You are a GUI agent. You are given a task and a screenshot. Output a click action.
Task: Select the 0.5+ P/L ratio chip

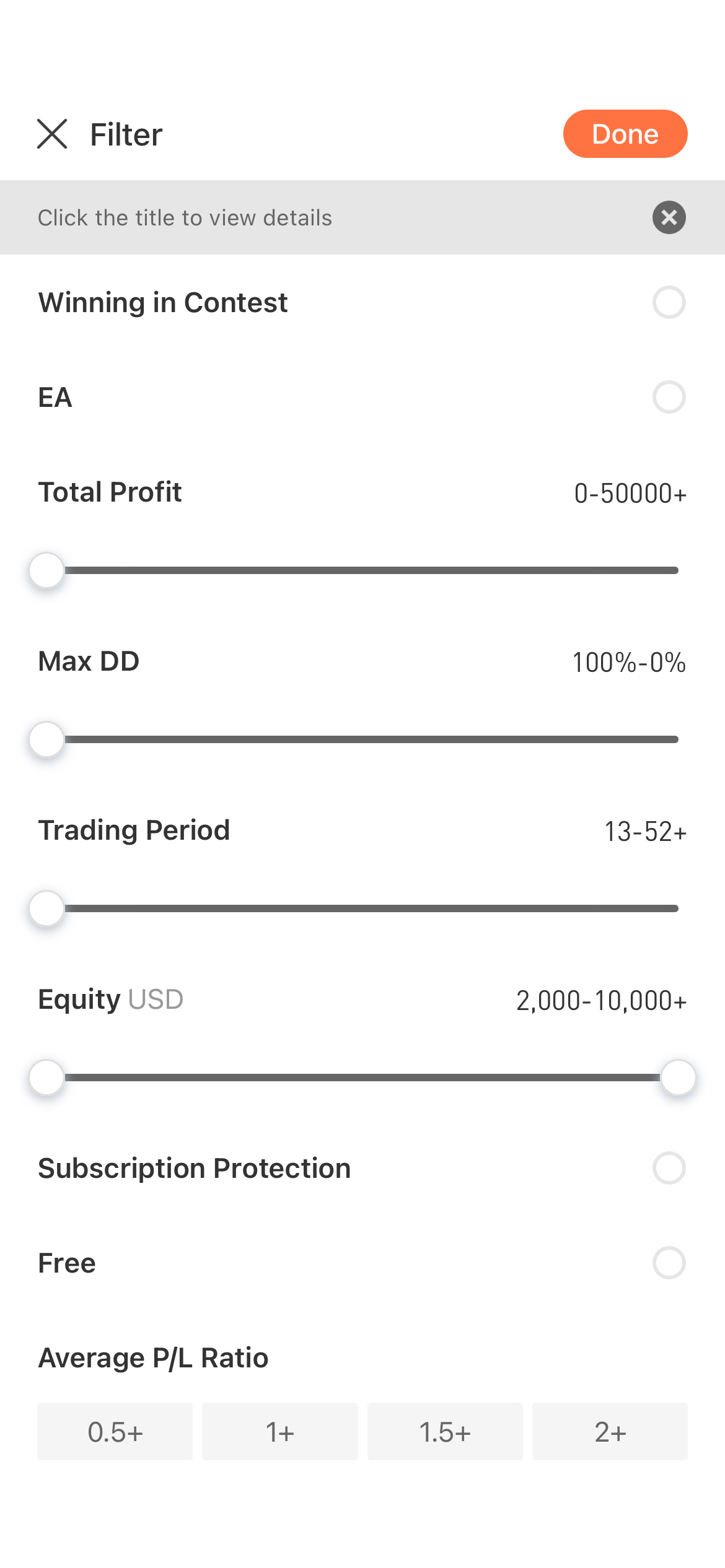click(115, 1431)
